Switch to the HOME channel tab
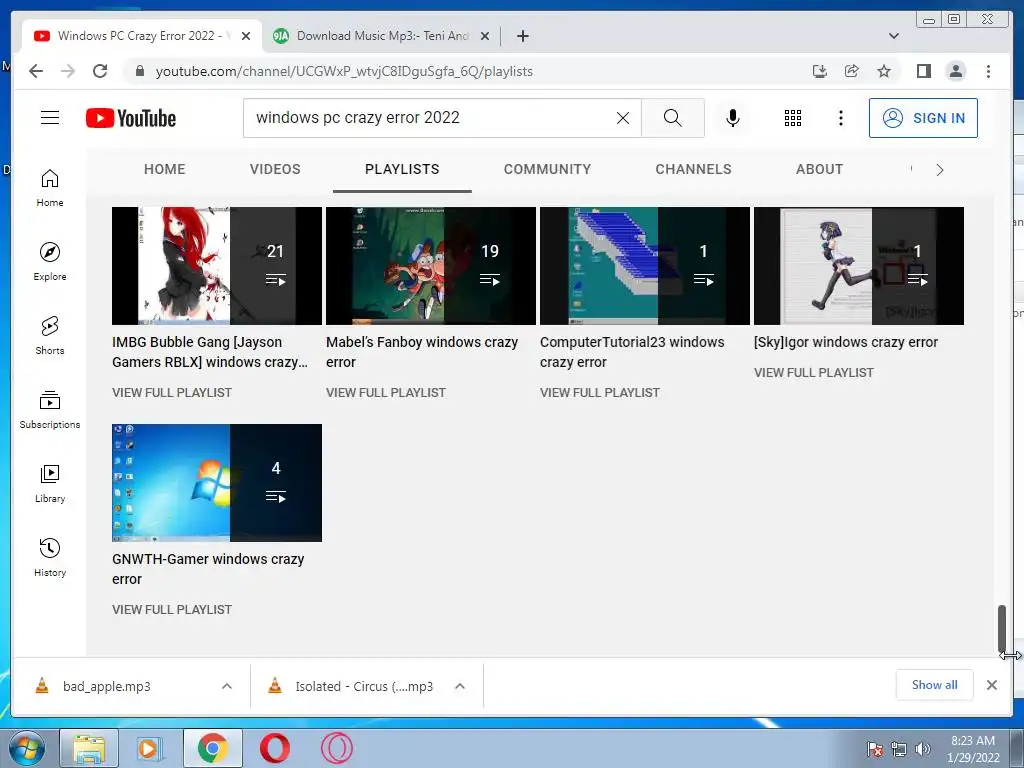 click(165, 169)
